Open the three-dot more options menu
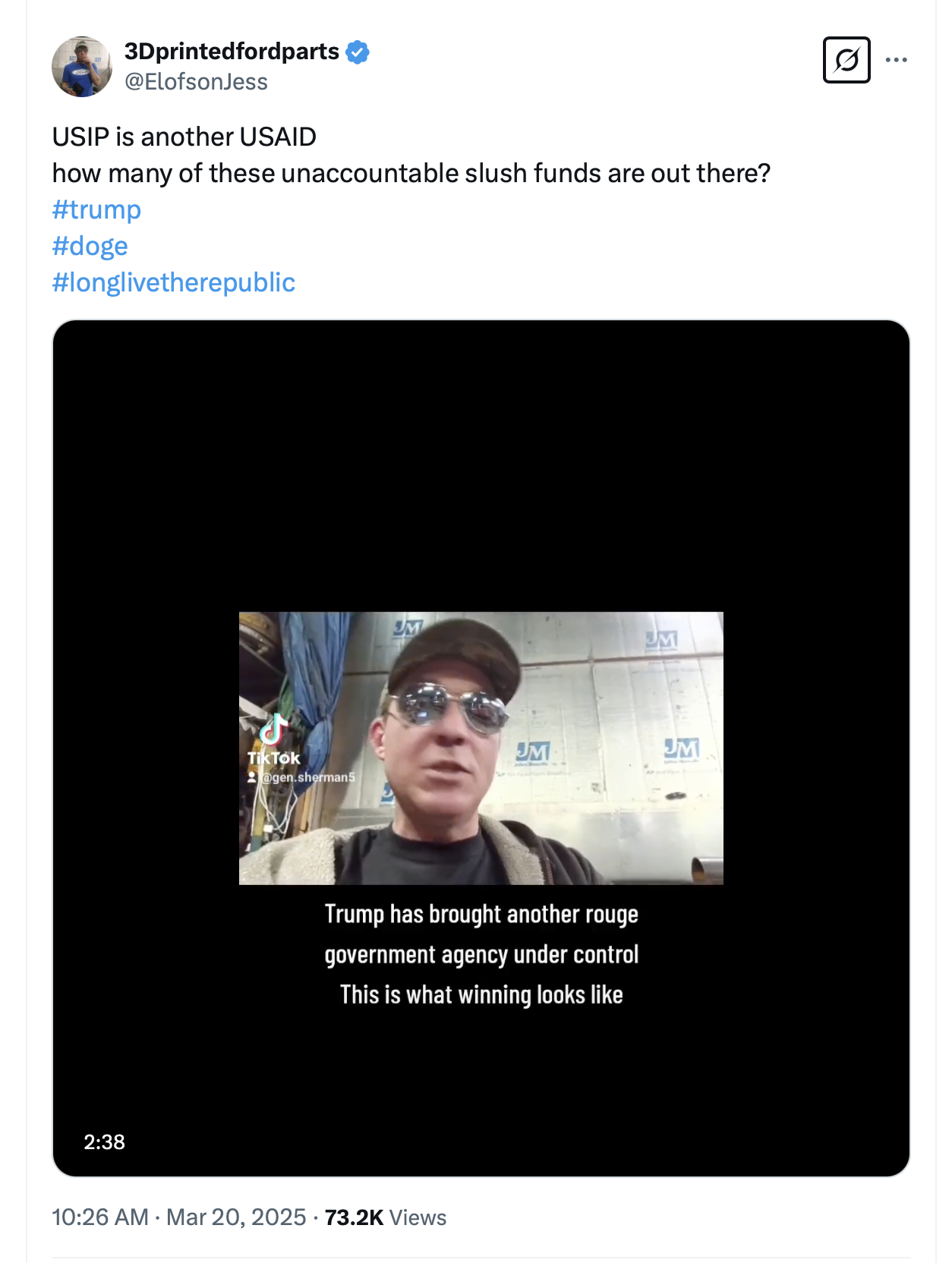Viewport: 952px width, 1263px height. tap(896, 60)
